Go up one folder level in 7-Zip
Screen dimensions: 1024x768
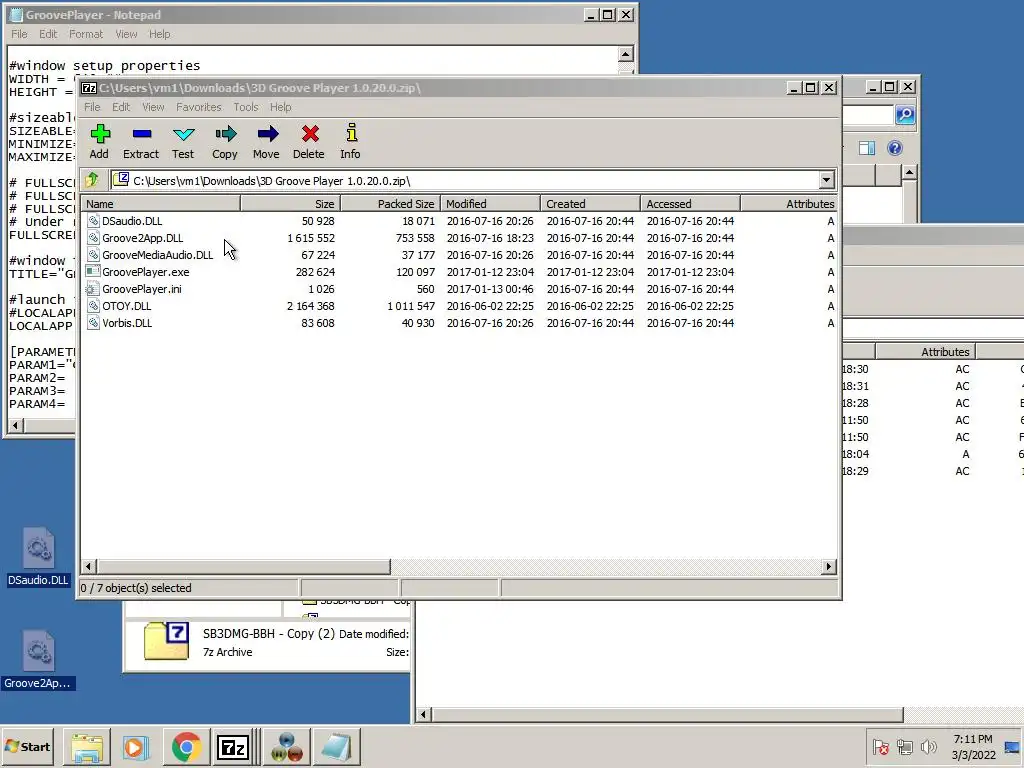(x=92, y=180)
